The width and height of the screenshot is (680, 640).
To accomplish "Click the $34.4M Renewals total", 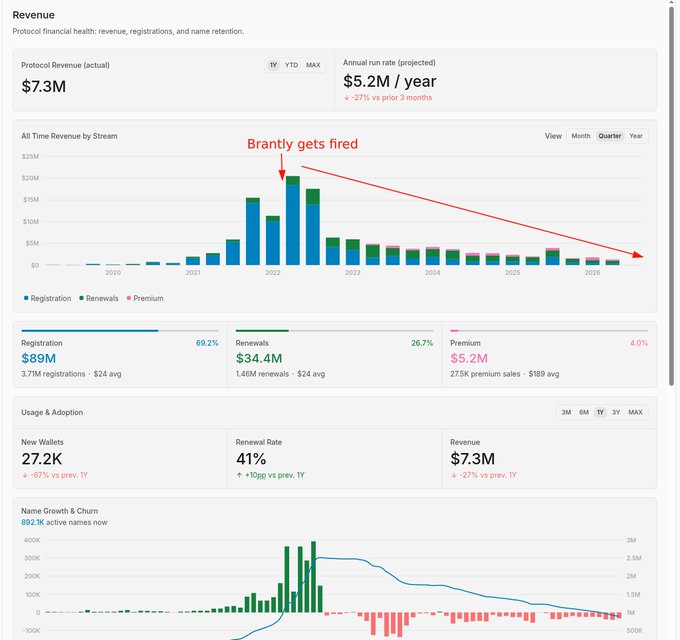I will [259, 358].
